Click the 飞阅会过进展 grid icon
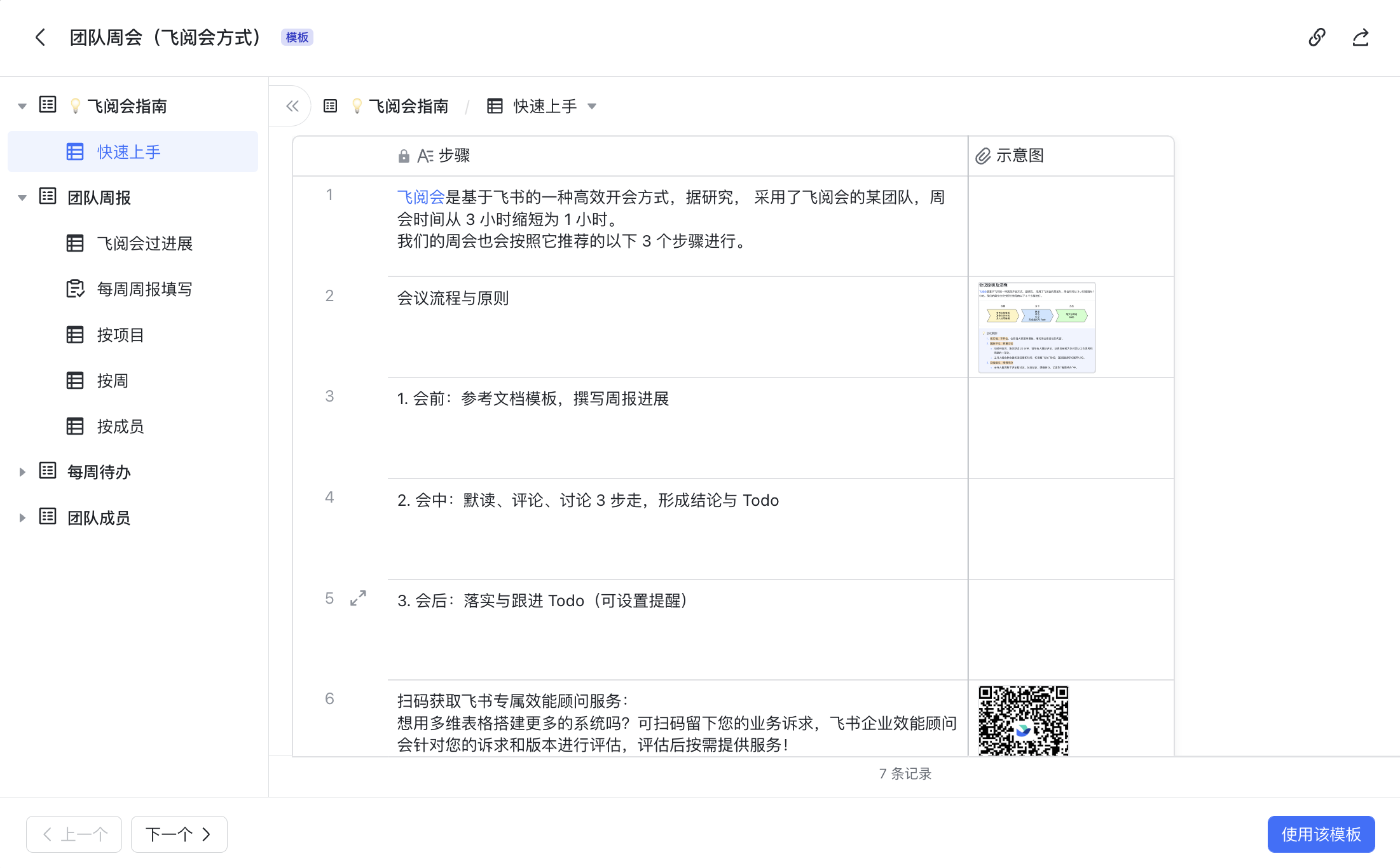The height and width of the screenshot is (868, 1400). point(75,243)
